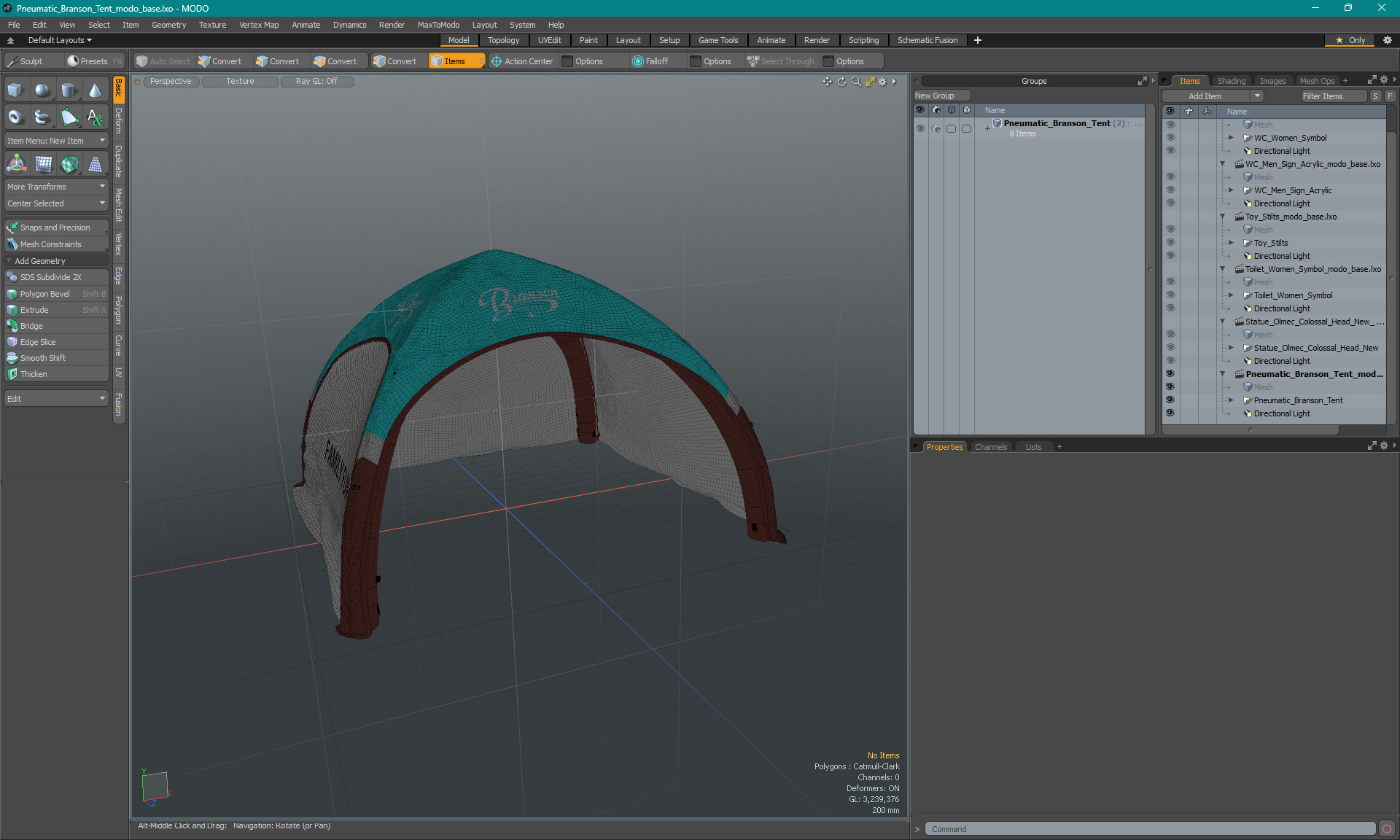Click the Bridge tool
The height and width of the screenshot is (840, 1400).
(56, 326)
